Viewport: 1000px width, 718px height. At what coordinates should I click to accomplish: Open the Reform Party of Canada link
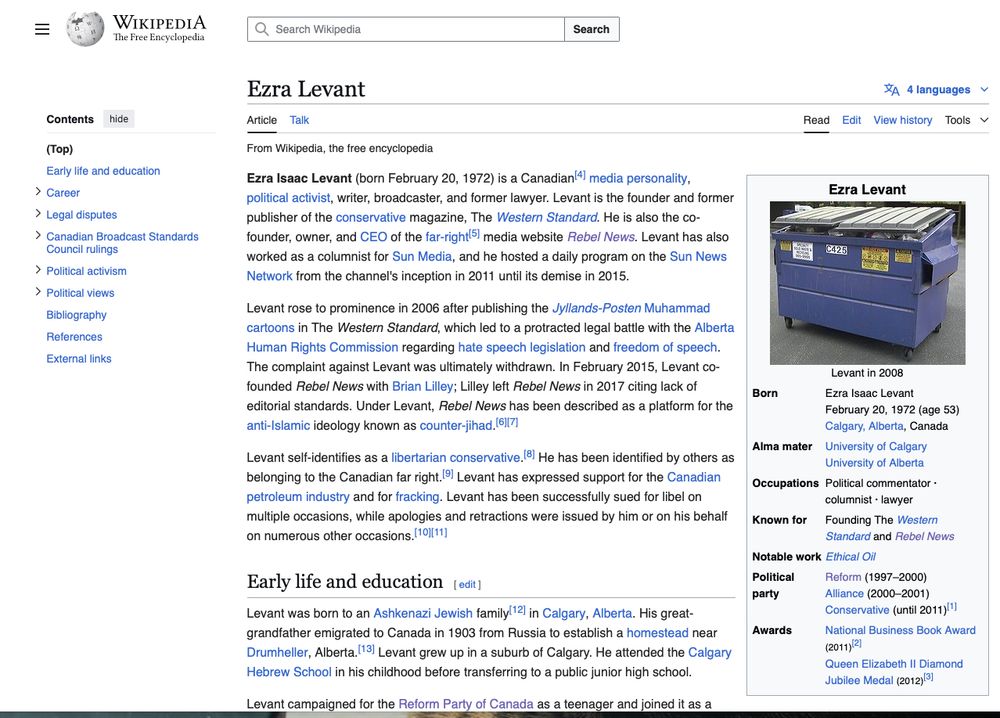tap(466, 704)
